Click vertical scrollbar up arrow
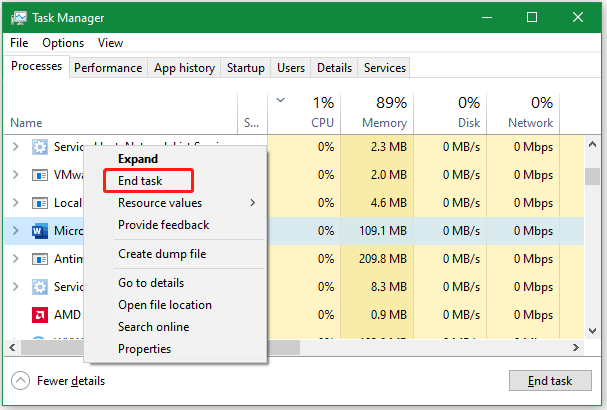Image resolution: width=607 pixels, height=410 pixels. tap(592, 144)
